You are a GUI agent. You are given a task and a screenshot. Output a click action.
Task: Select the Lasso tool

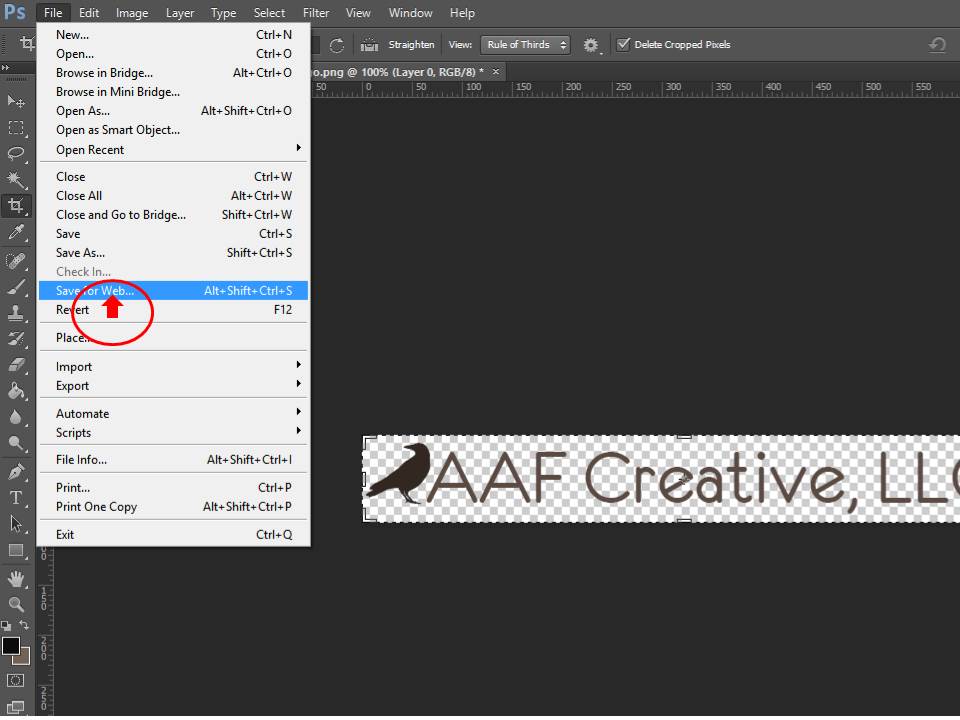(x=16, y=153)
